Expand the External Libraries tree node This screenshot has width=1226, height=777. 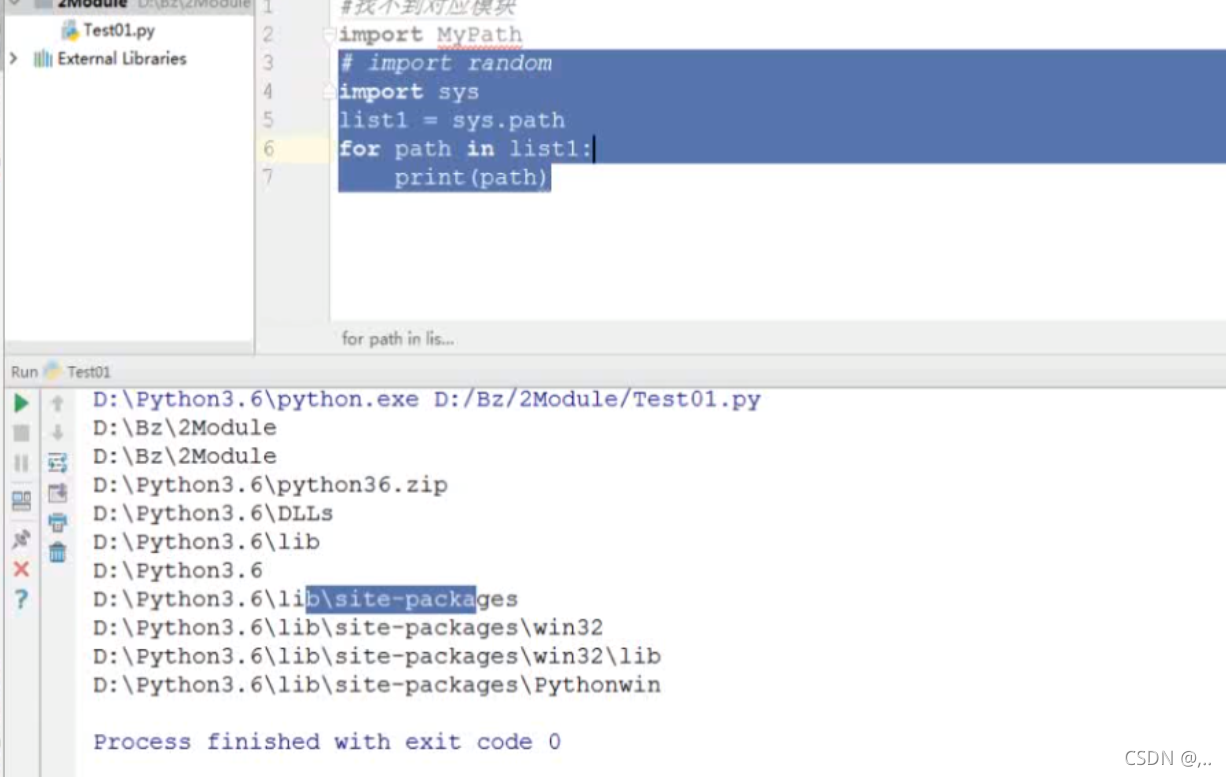point(13,59)
